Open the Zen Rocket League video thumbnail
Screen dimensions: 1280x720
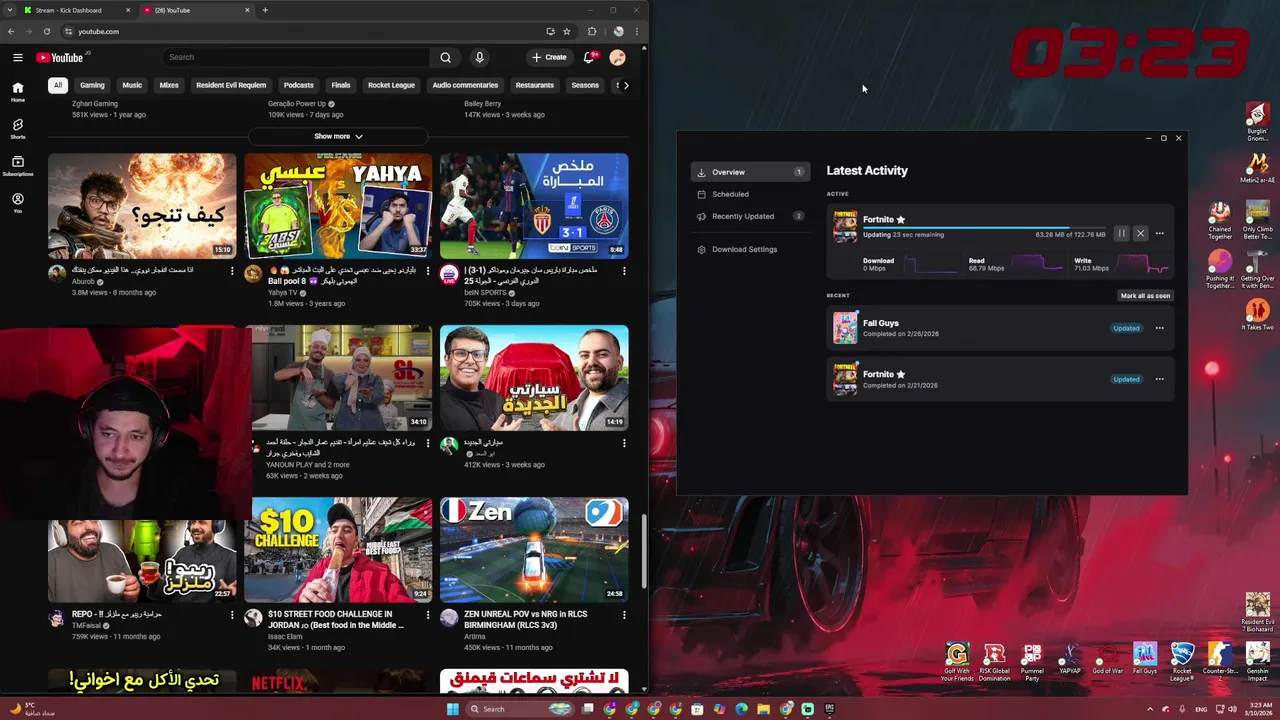[534, 550]
